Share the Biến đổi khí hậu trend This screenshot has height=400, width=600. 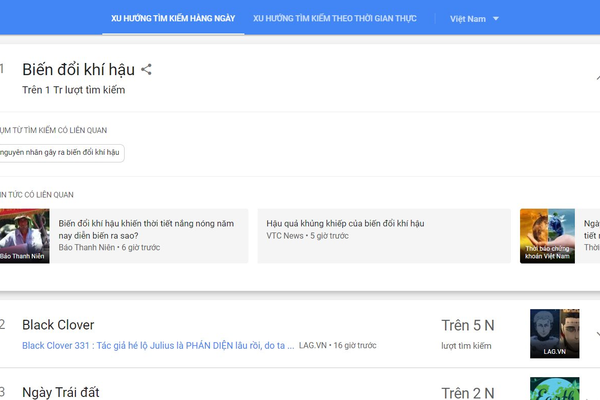pos(146,70)
